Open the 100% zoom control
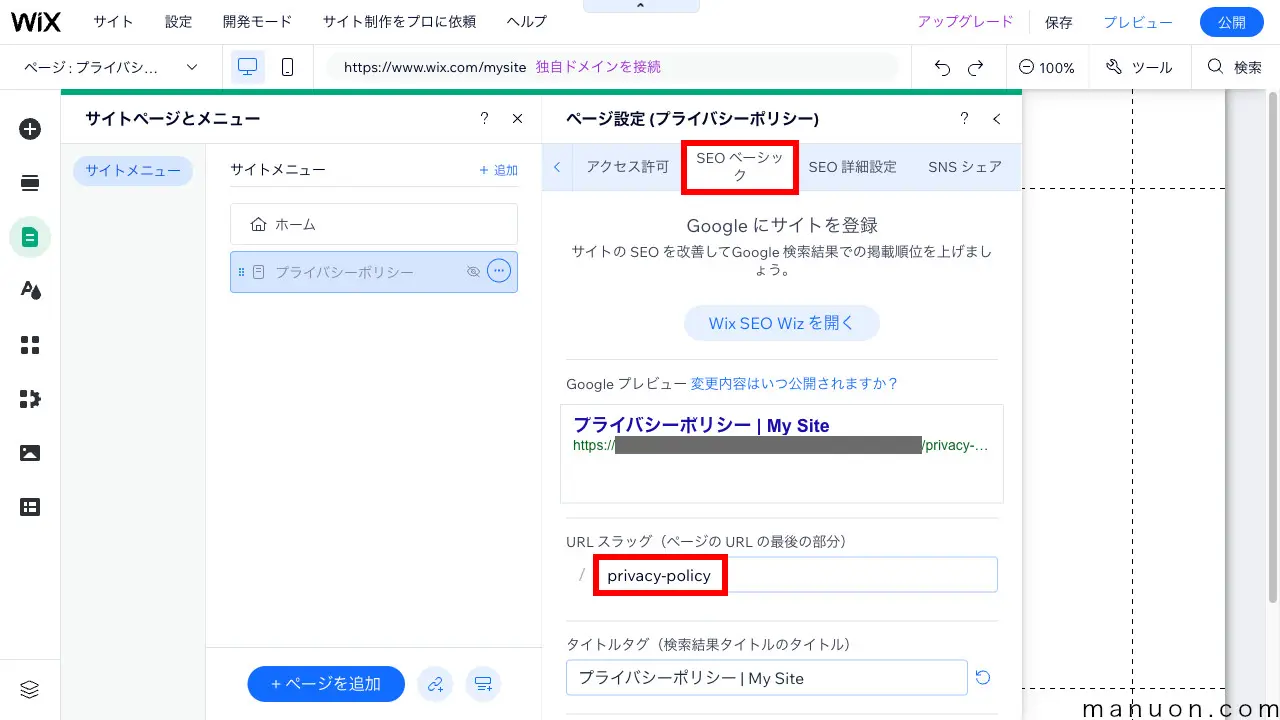 coord(1047,67)
